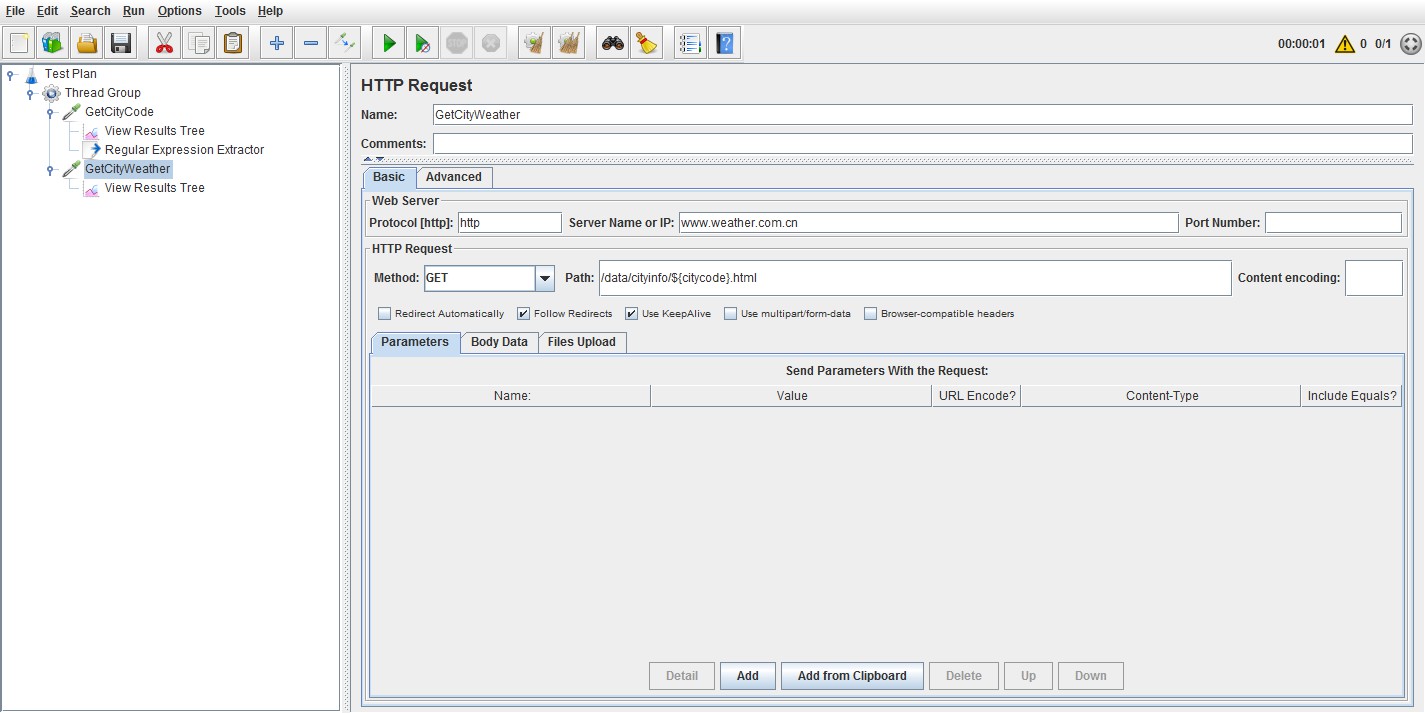Click the Stop test icon

[457, 43]
